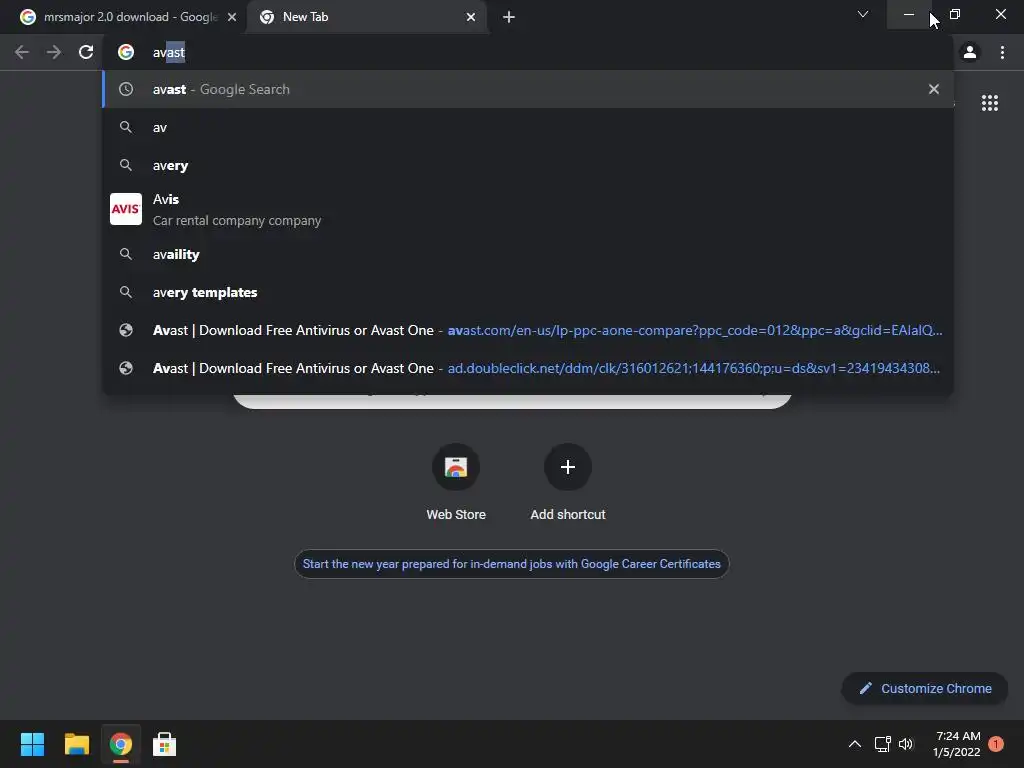Screen dimensions: 1024x768
Task: Open the Windows Start menu
Action: point(32,744)
